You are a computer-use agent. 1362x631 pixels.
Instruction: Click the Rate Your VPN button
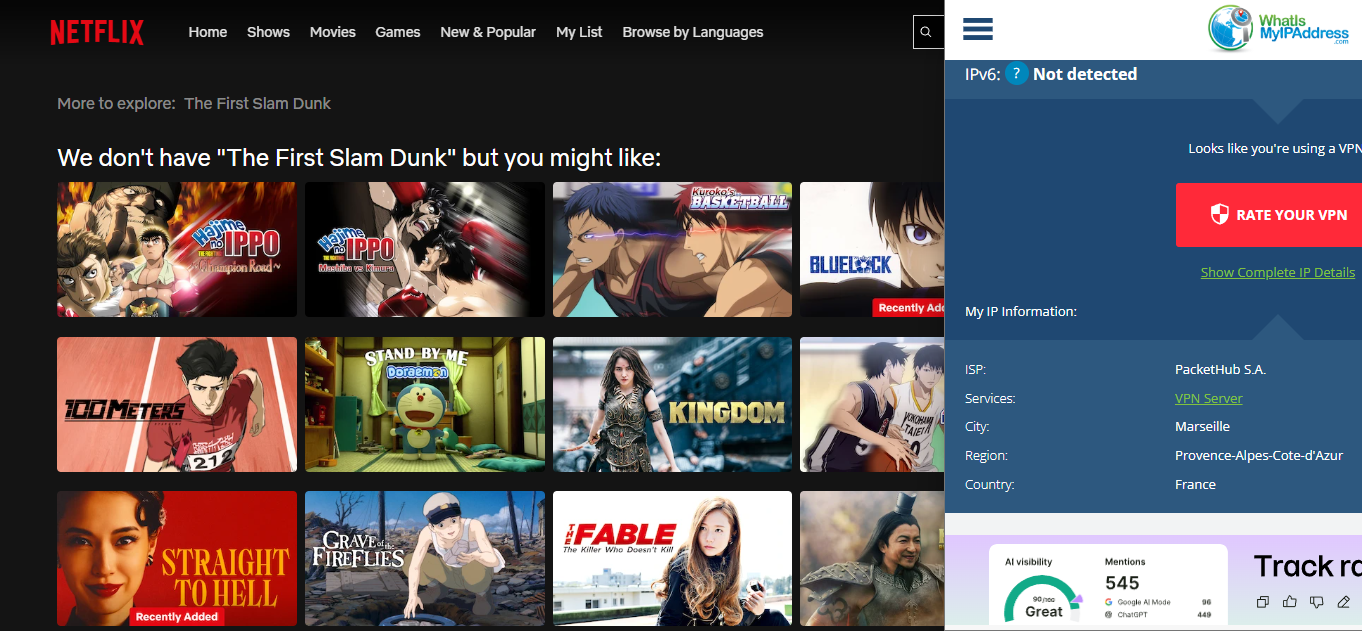[1269, 215]
